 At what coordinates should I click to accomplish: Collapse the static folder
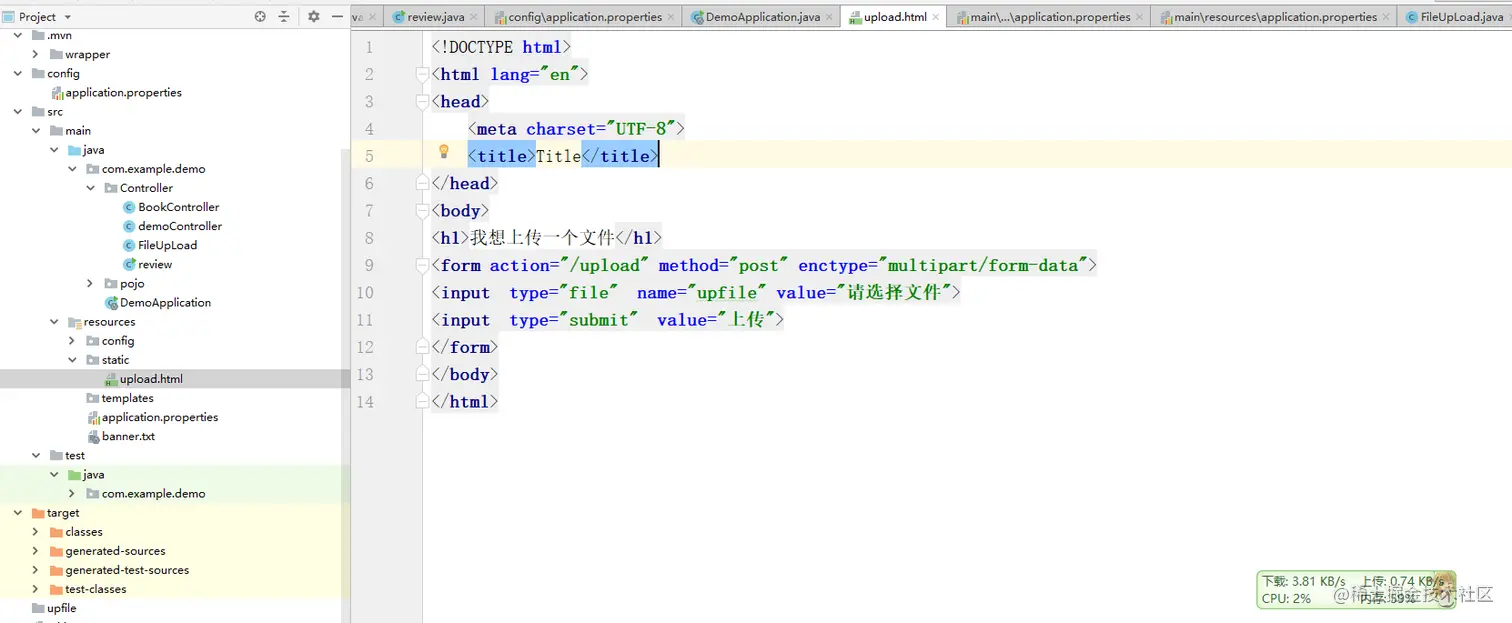pyautogui.click(x=73, y=360)
